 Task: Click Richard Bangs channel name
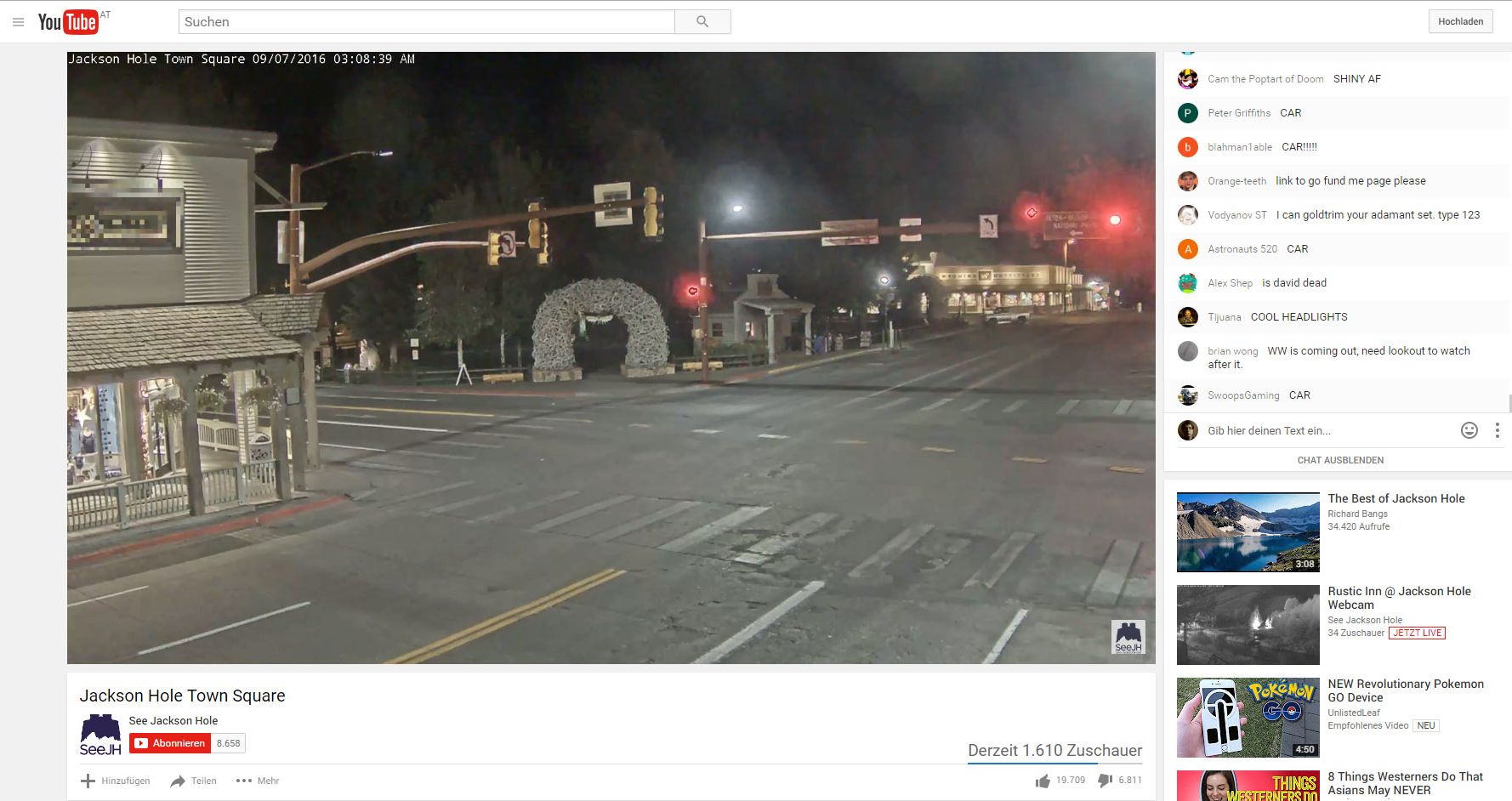click(x=1357, y=514)
